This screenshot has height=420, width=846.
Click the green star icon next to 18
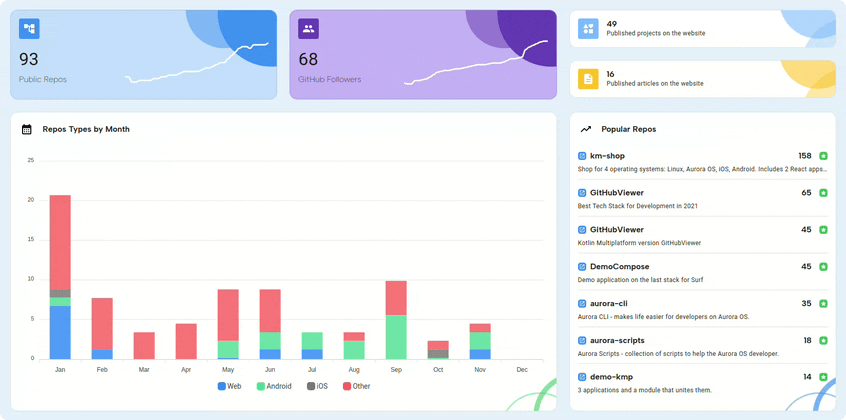click(823, 341)
